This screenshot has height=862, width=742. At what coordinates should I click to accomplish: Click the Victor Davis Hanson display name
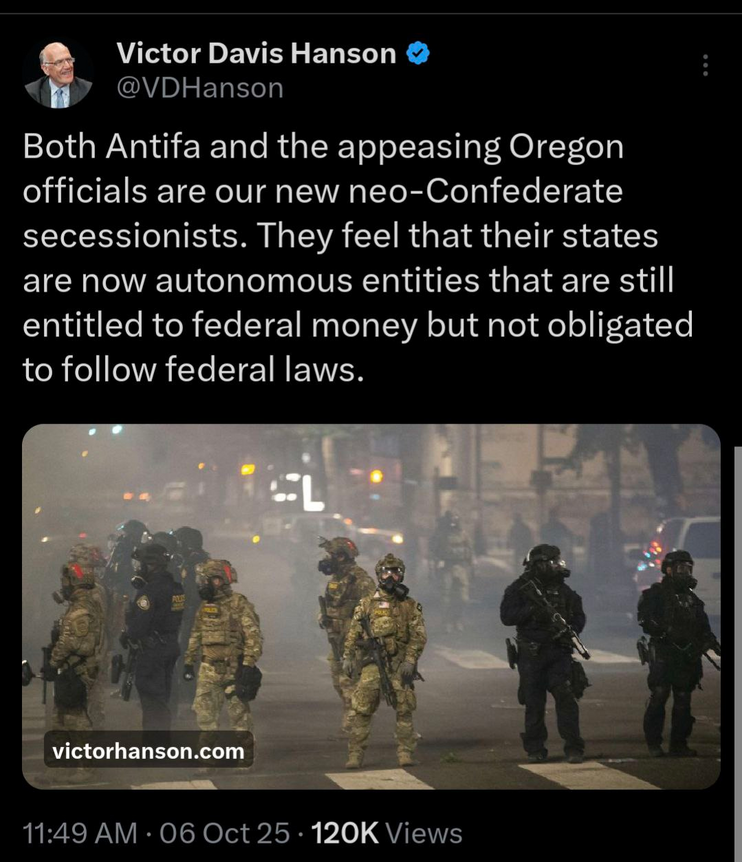256,53
